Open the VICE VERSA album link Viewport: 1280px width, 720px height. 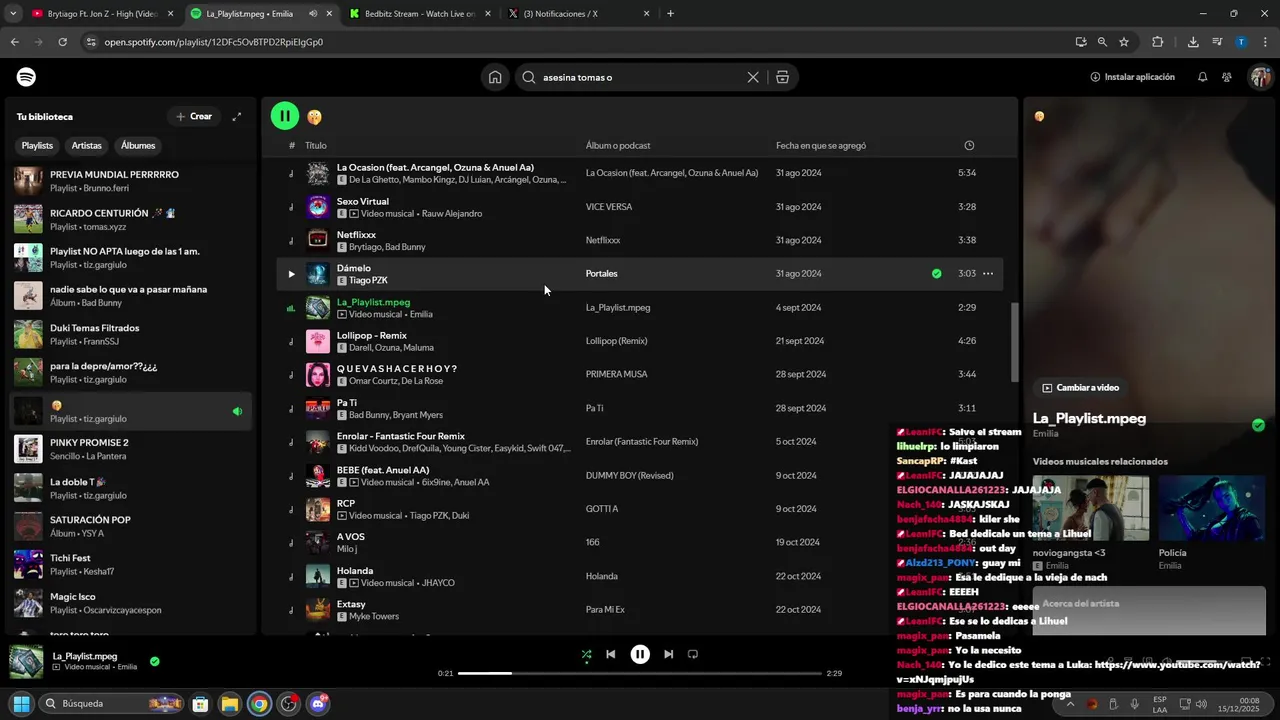[609, 207]
